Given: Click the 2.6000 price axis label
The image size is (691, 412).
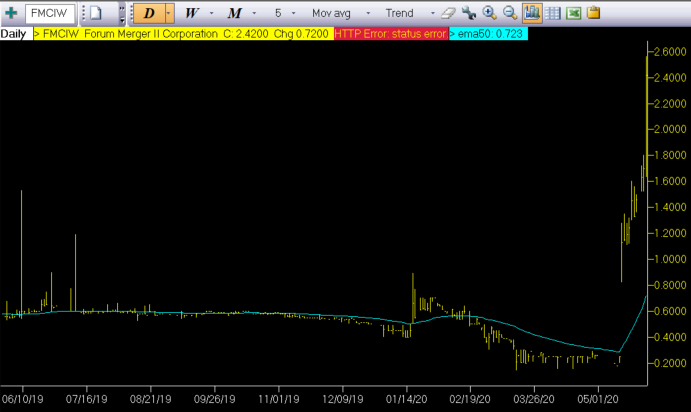Looking at the screenshot, I should (670, 52).
